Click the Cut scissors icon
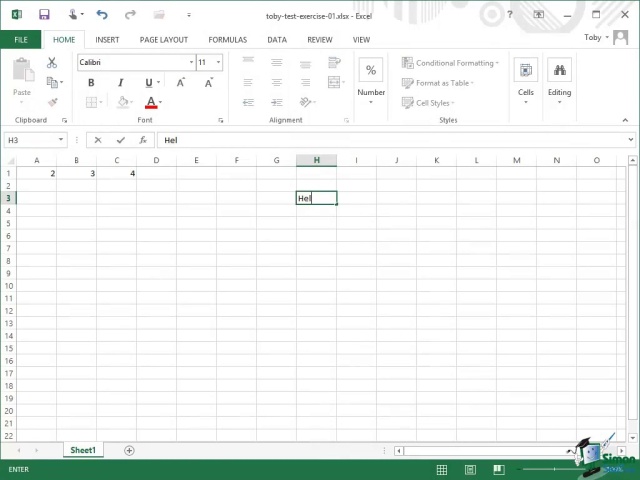Screen dimensions: 640x480 [x=52, y=63]
